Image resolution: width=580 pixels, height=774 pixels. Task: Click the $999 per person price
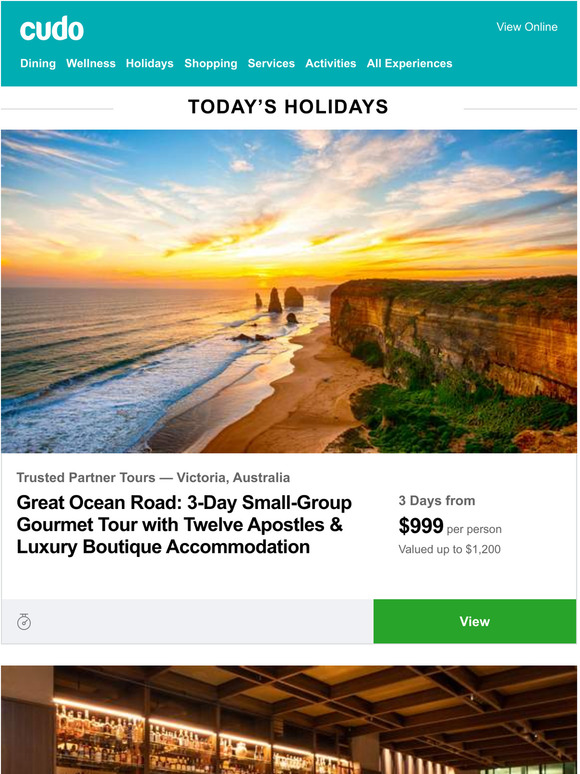pos(450,526)
